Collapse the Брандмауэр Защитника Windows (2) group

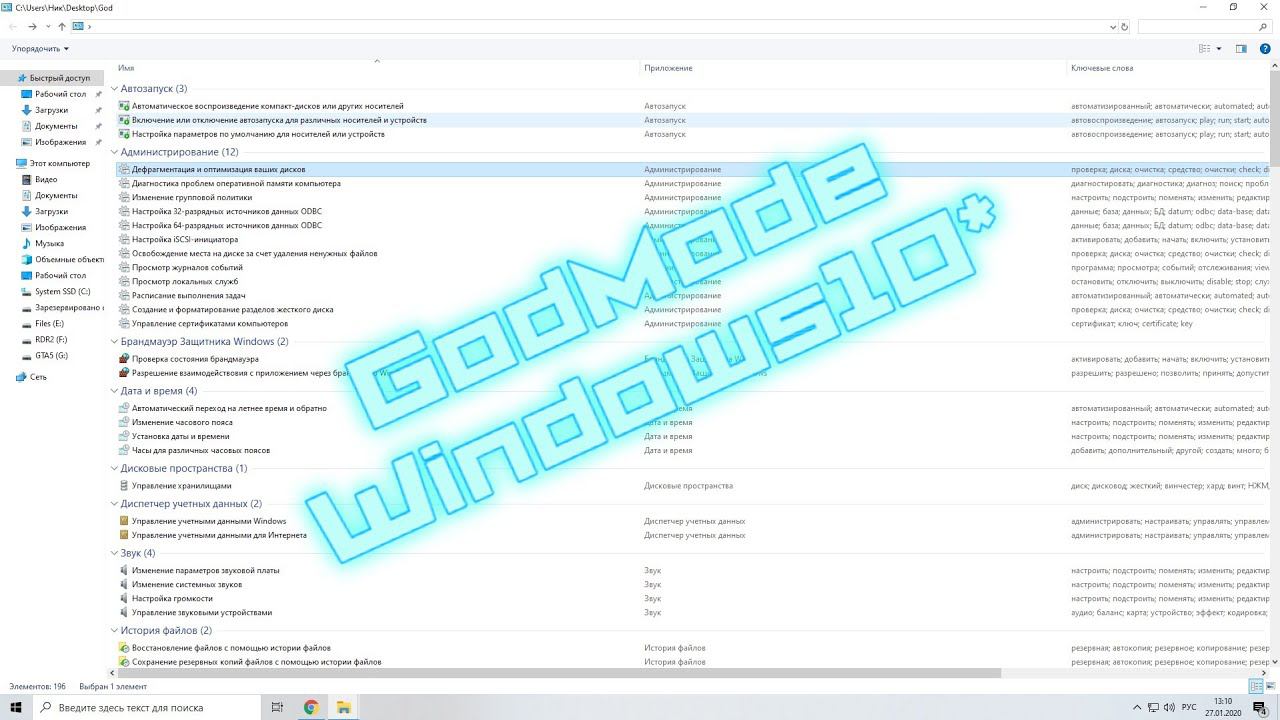(x=114, y=342)
